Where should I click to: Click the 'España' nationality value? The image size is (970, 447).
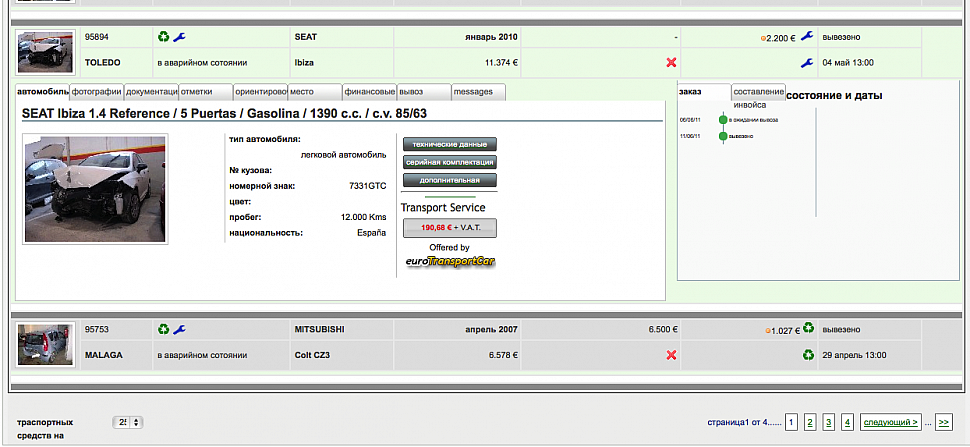coord(372,233)
